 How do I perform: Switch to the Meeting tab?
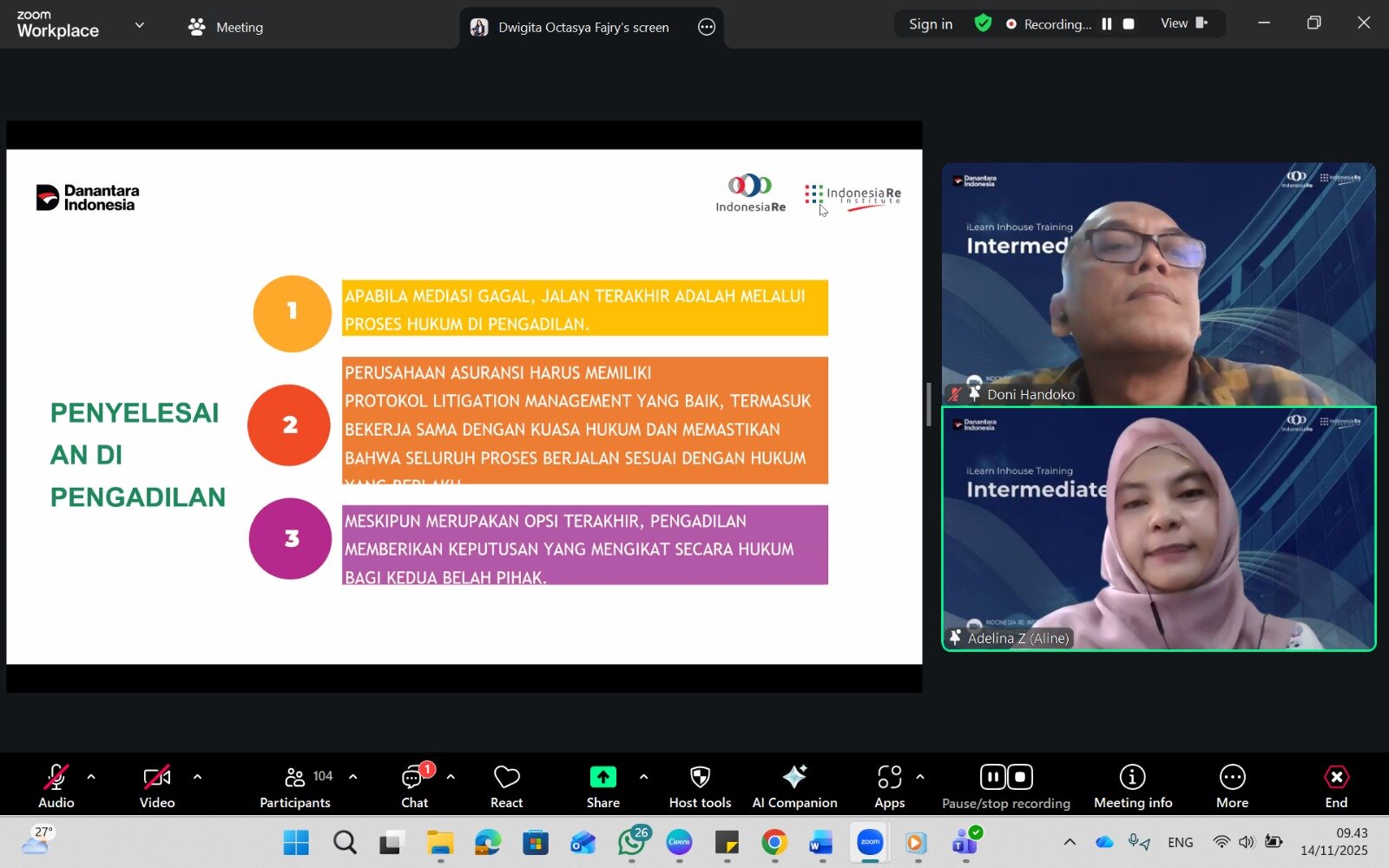tap(227, 27)
